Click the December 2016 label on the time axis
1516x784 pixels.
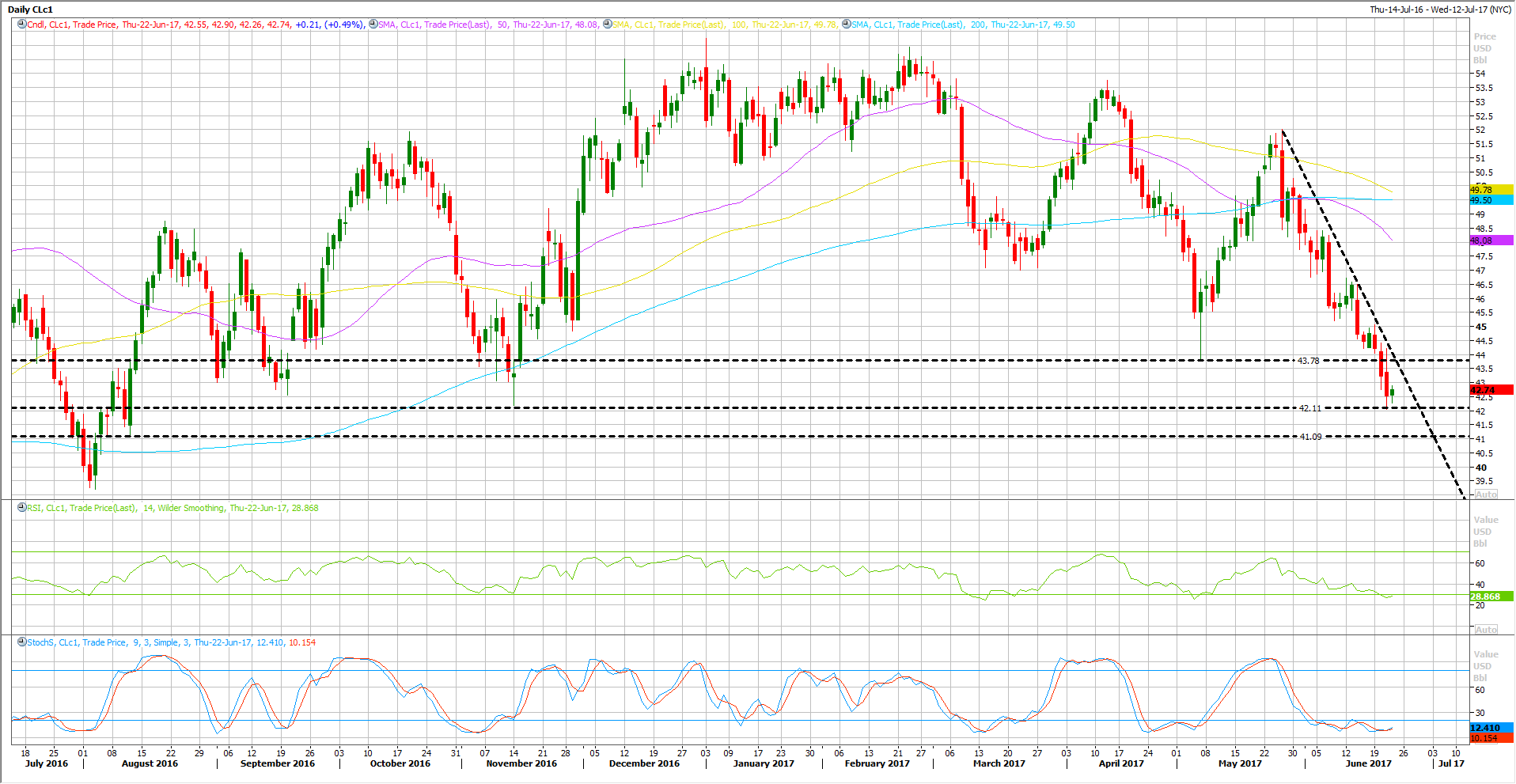[x=644, y=763]
